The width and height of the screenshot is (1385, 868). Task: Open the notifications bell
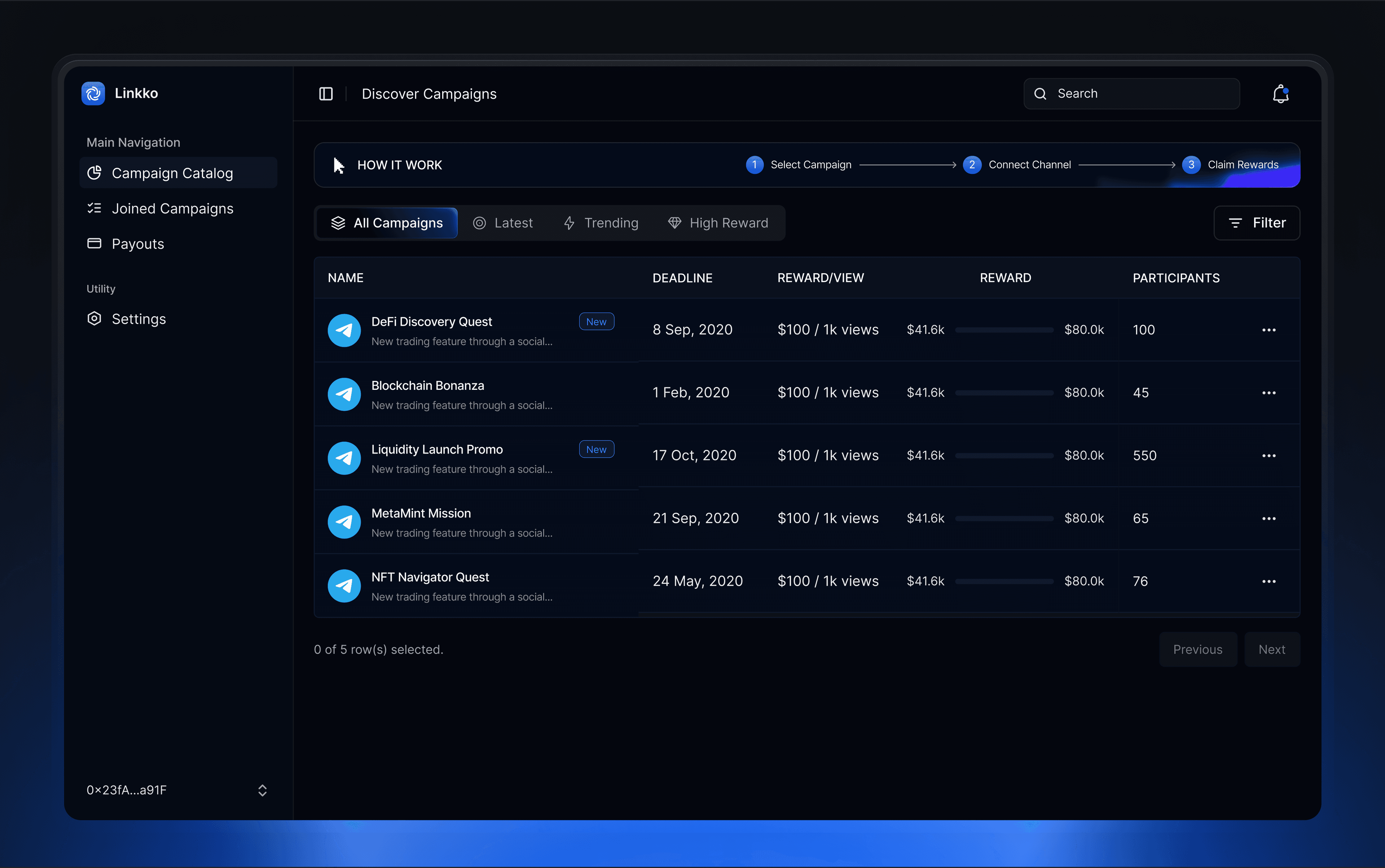click(x=1280, y=93)
